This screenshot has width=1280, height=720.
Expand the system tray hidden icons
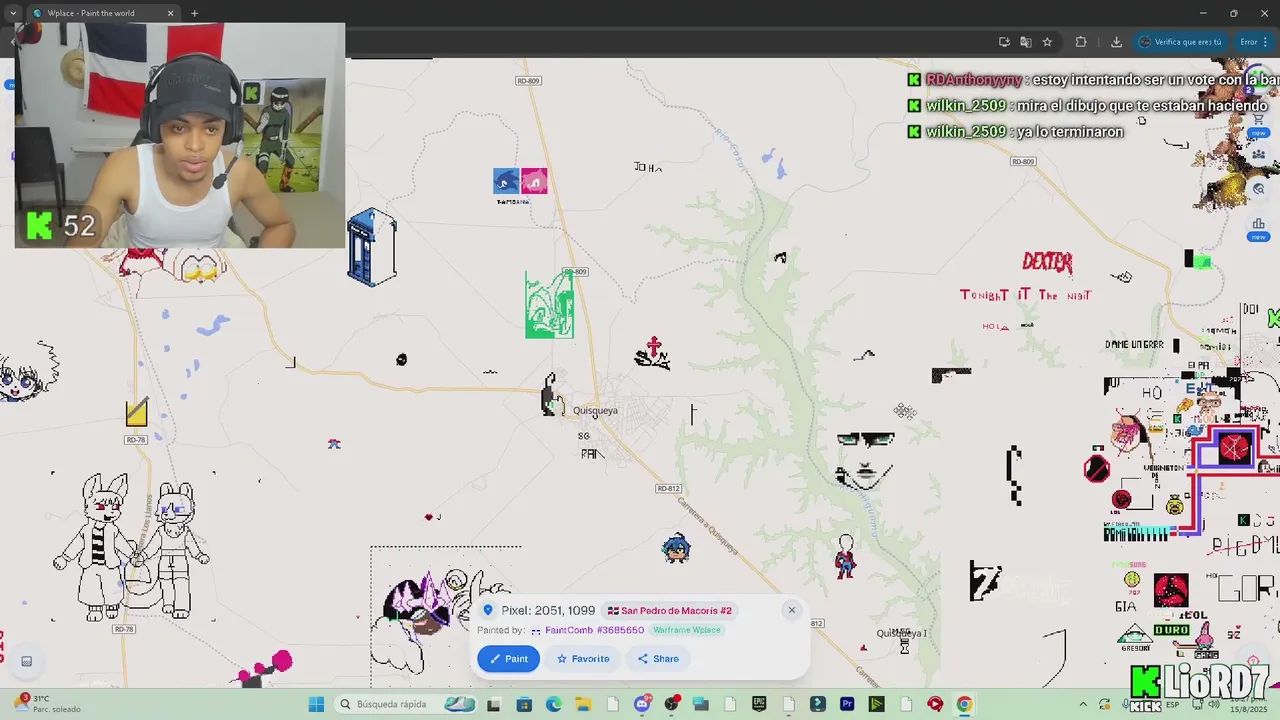tap(1083, 704)
